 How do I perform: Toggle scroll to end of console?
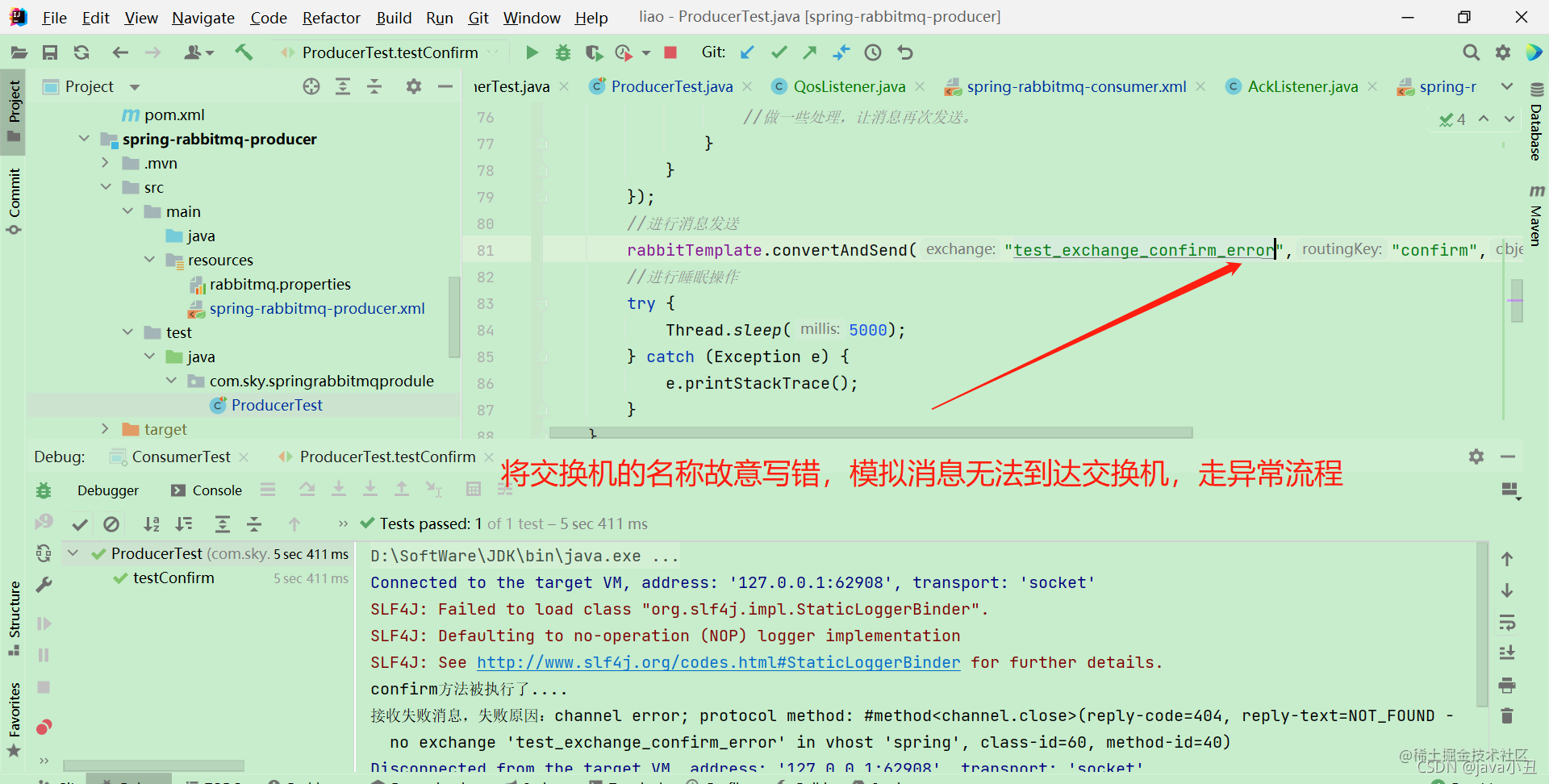pyautogui.click(x=1507, y=653)
